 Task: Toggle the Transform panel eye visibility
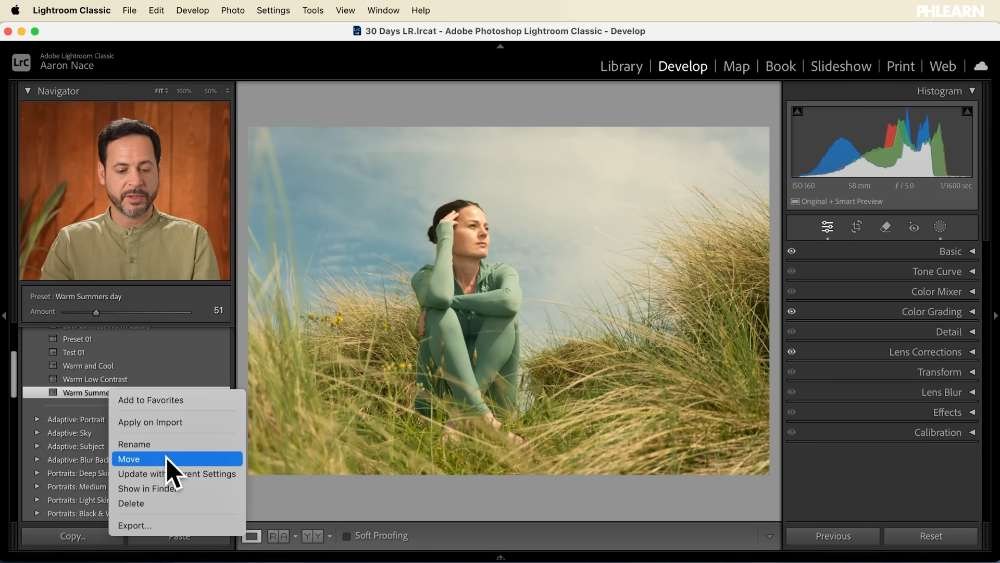pyautogui.click(x=791, y=372)
